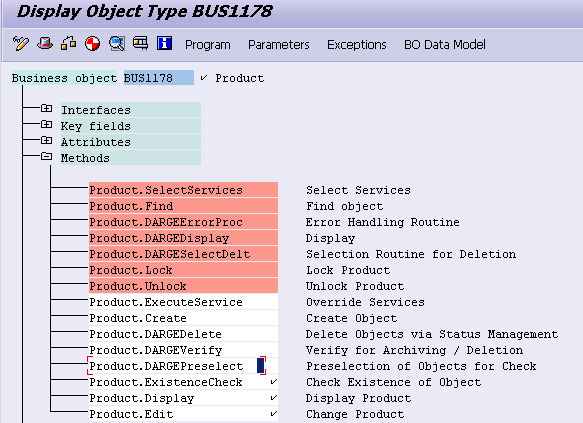Image resolution: width=583 pixels, height=423 pixels.
Task: Click 'Preselection of Objects for Check' text
Action: pyautogui.click(x=421, y=366)
